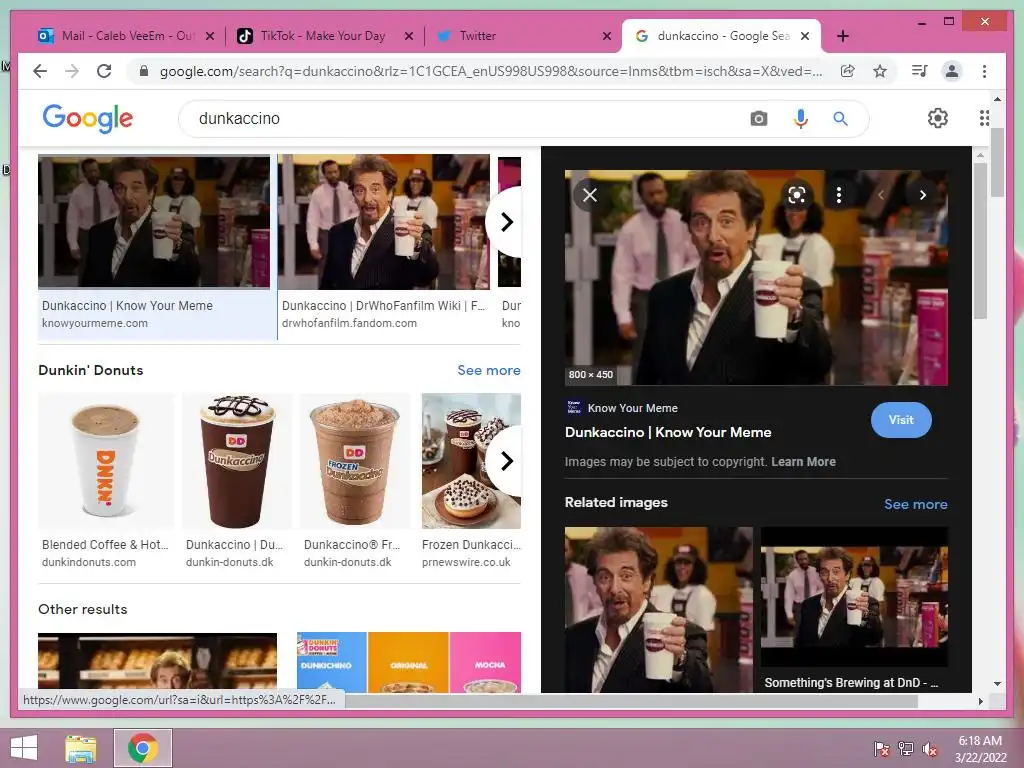Activate Google Lens on preview image
This screenshot has height=768, width=1024.
click(x=797, y=195)
